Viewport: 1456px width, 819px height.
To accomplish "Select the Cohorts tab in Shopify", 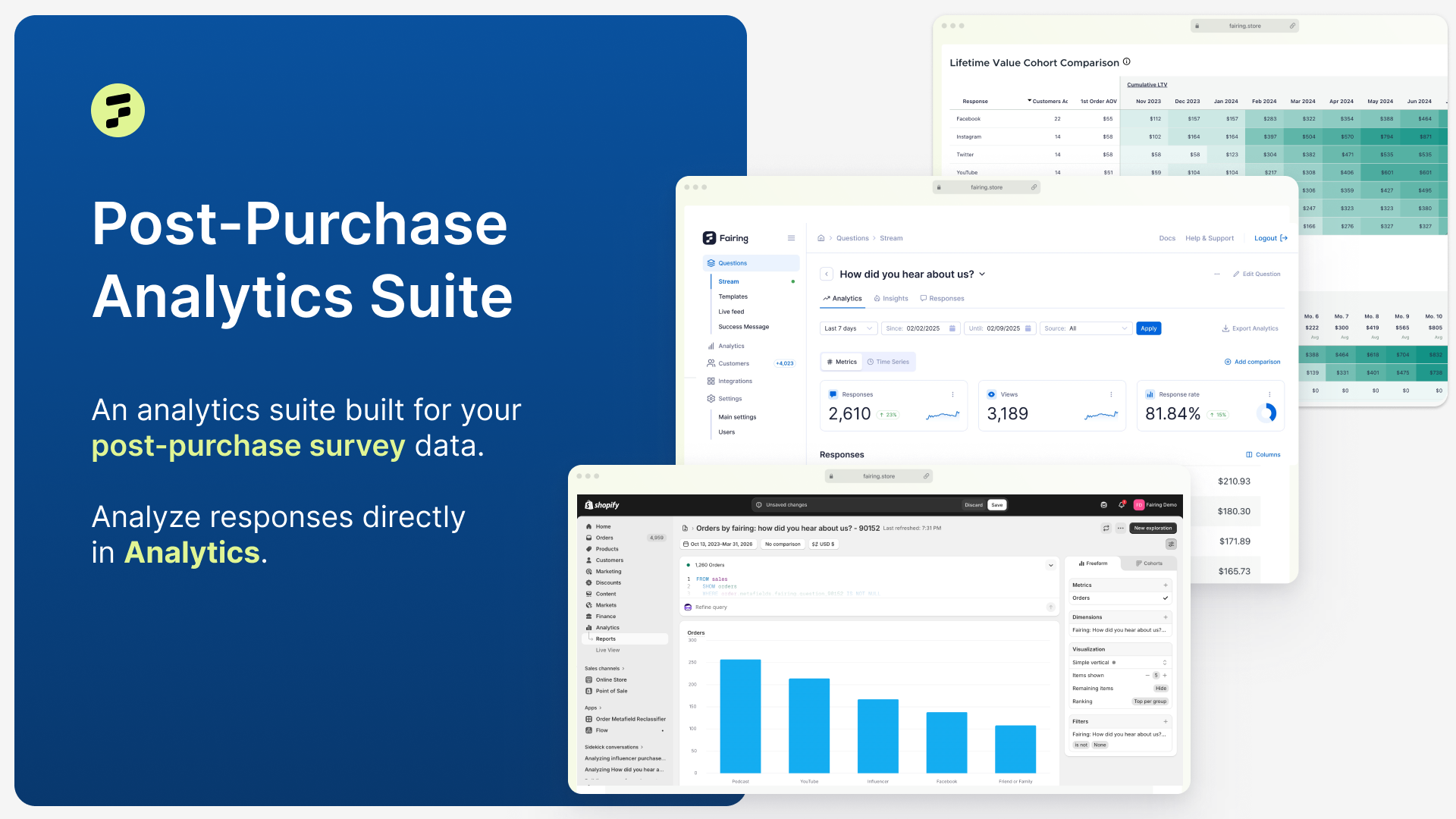I will click(1149, 563).
